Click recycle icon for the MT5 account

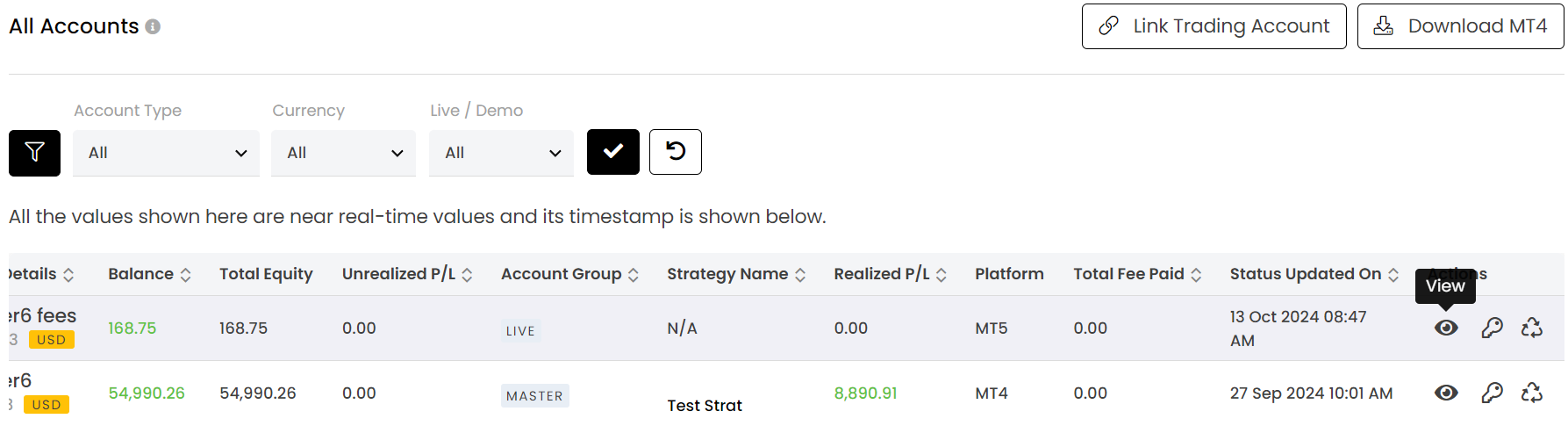tap(1532, 328)
